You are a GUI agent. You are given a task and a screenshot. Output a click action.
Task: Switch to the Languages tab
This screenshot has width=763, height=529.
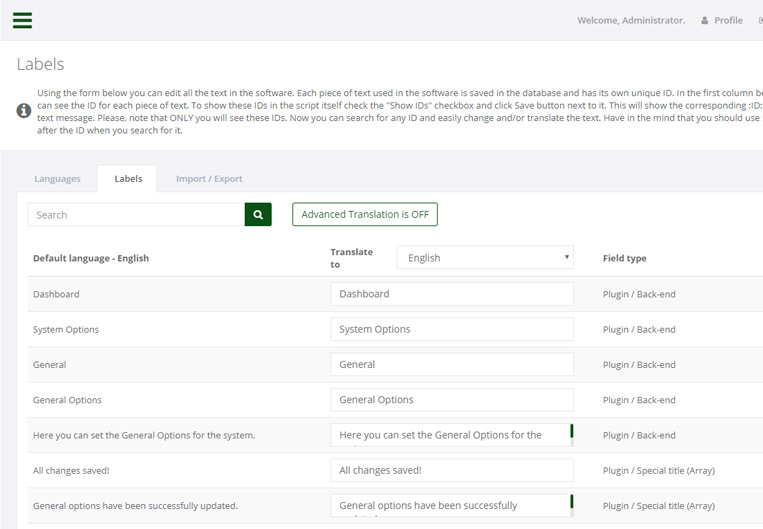coord(57,179)
